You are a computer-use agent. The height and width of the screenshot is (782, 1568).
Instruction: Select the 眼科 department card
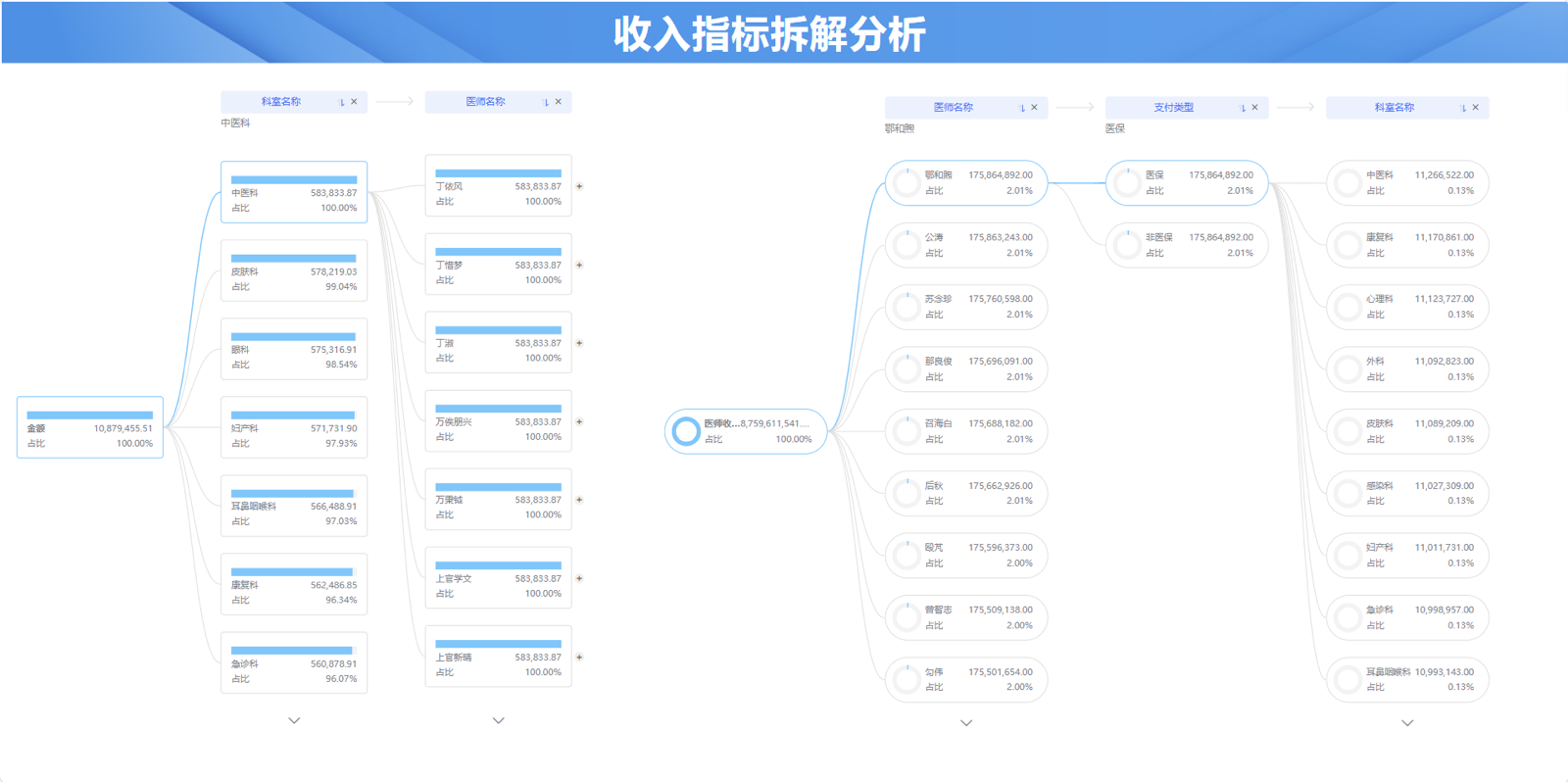[294, 349]
